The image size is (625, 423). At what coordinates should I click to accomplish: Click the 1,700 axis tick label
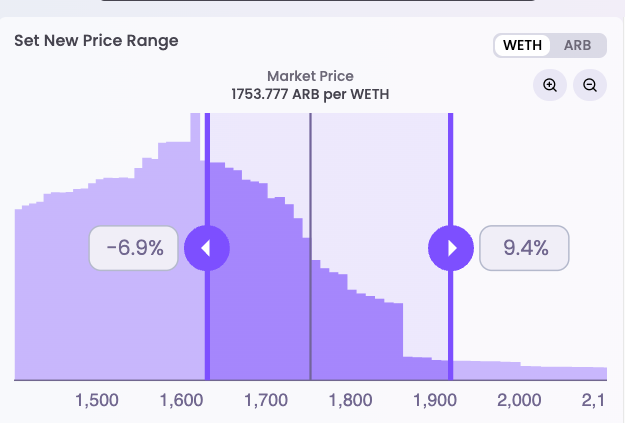point(266,400)
